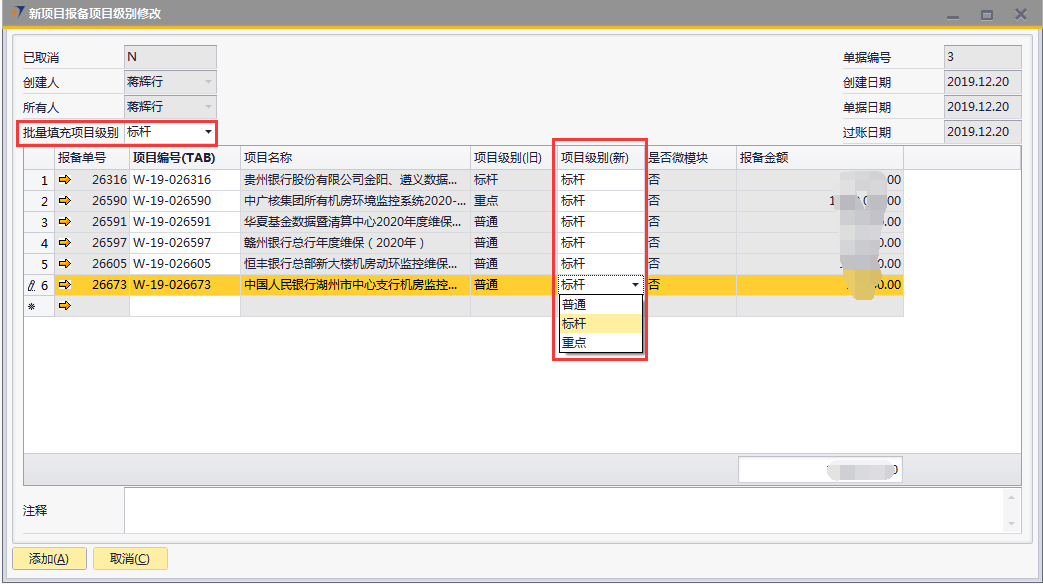The image size is (1043, 584).
Task: Pick 标杆 option in the dropdown list
Action: [x=574, y=324]
